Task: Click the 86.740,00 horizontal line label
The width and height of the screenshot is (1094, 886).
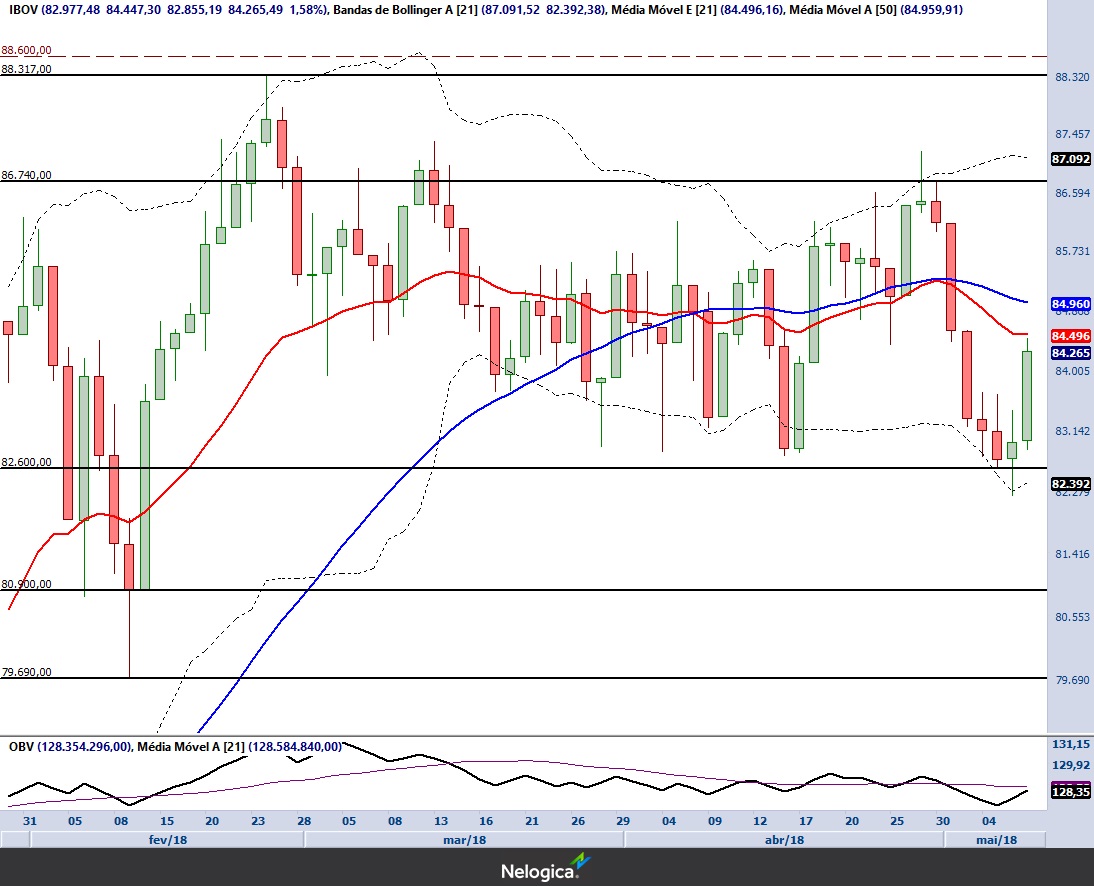Action: pyautogui.click(x=26, y=175)
